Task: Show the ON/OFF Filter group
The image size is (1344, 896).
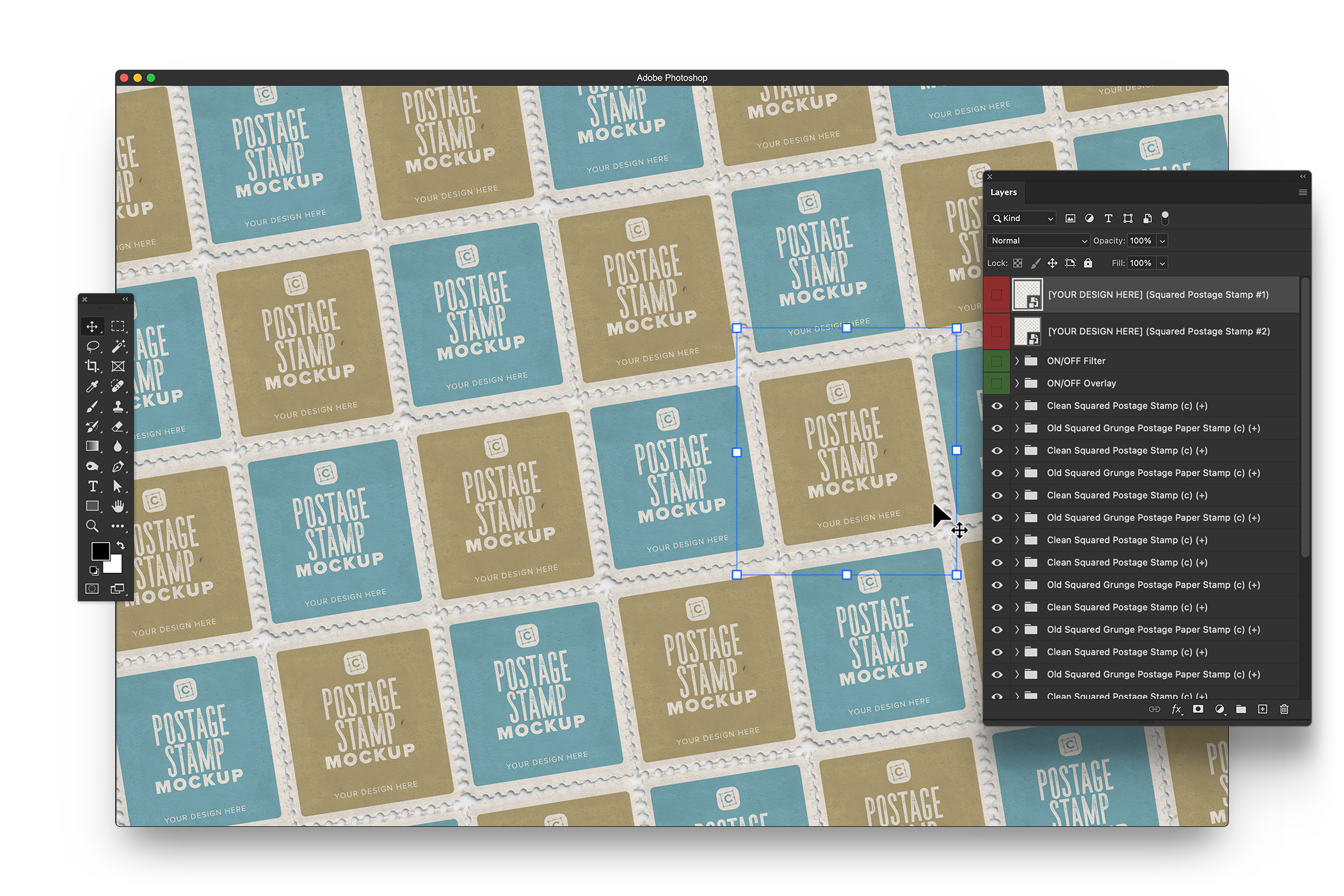Action: click(x=996, y=361)
